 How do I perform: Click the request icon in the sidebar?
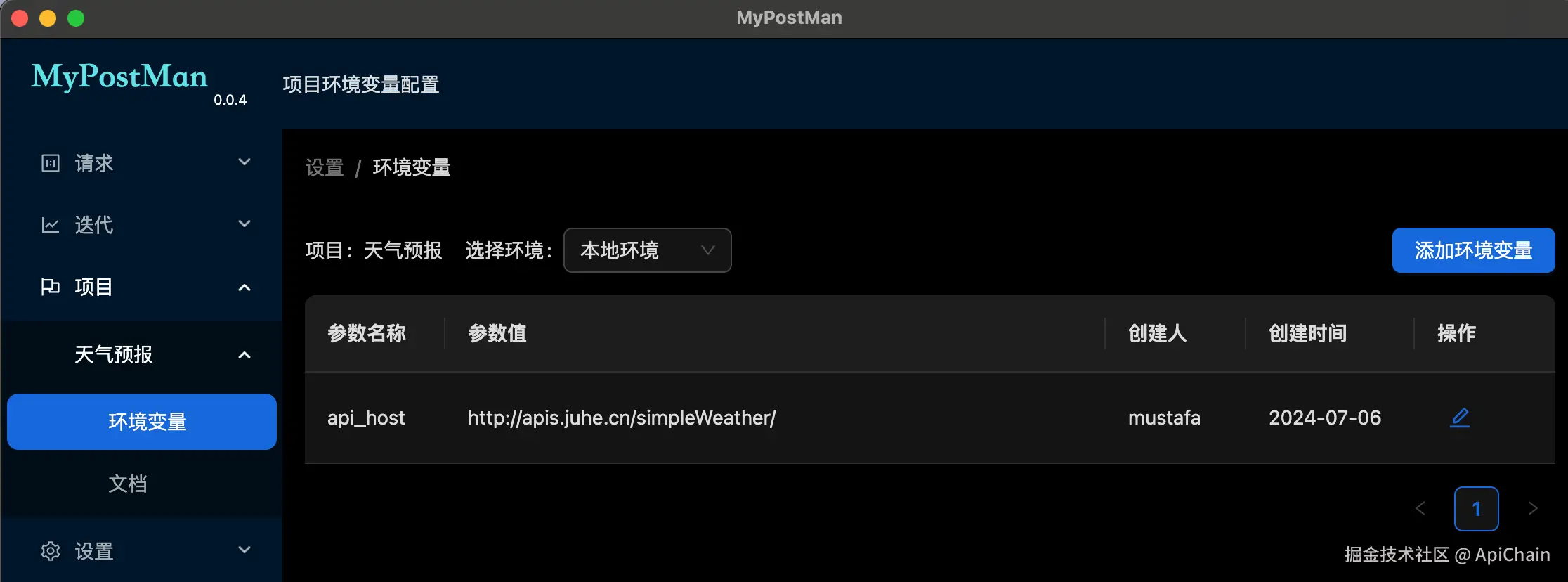[x=51, y=163]
